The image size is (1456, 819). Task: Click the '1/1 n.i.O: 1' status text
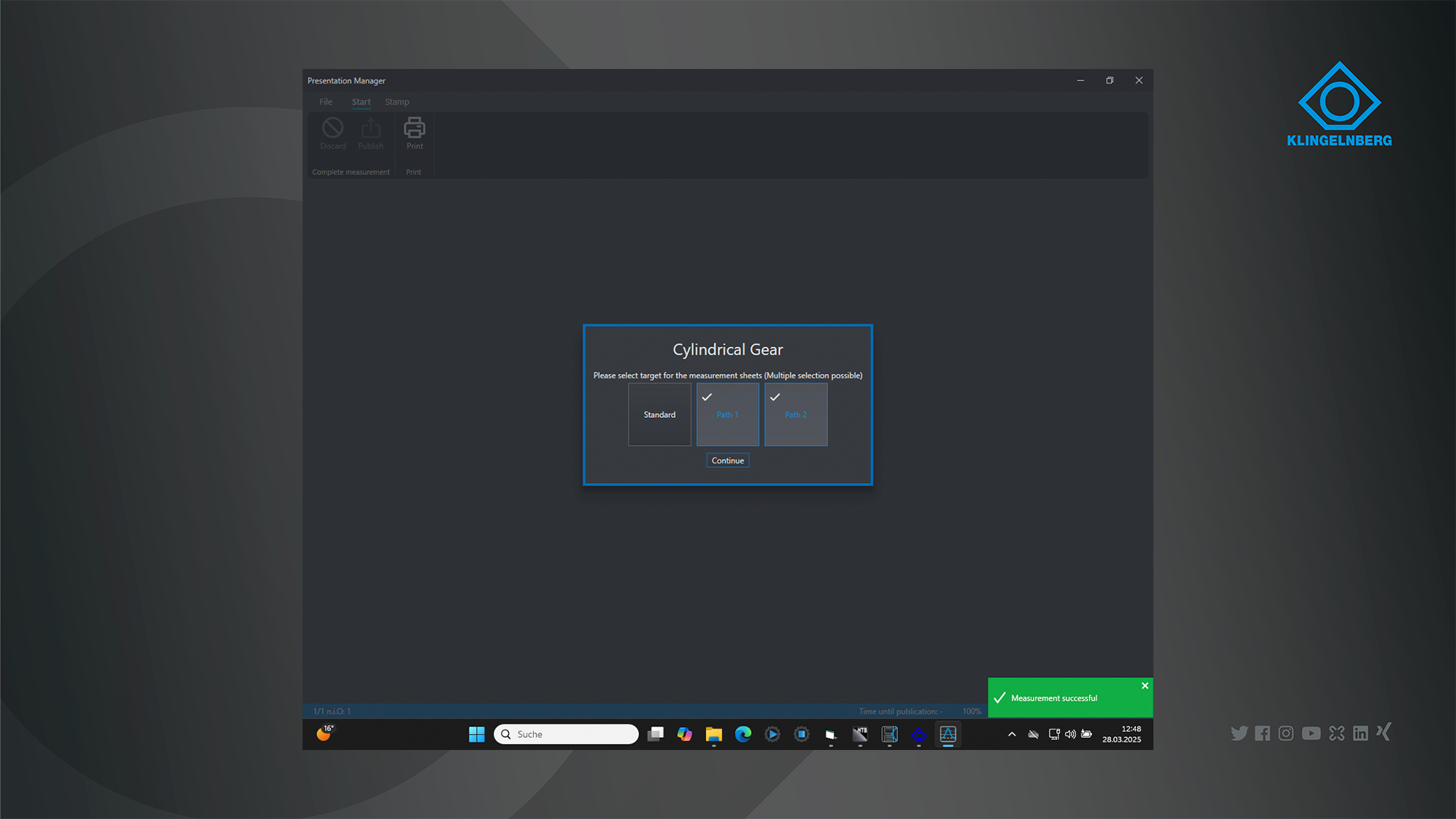(332, 711)
